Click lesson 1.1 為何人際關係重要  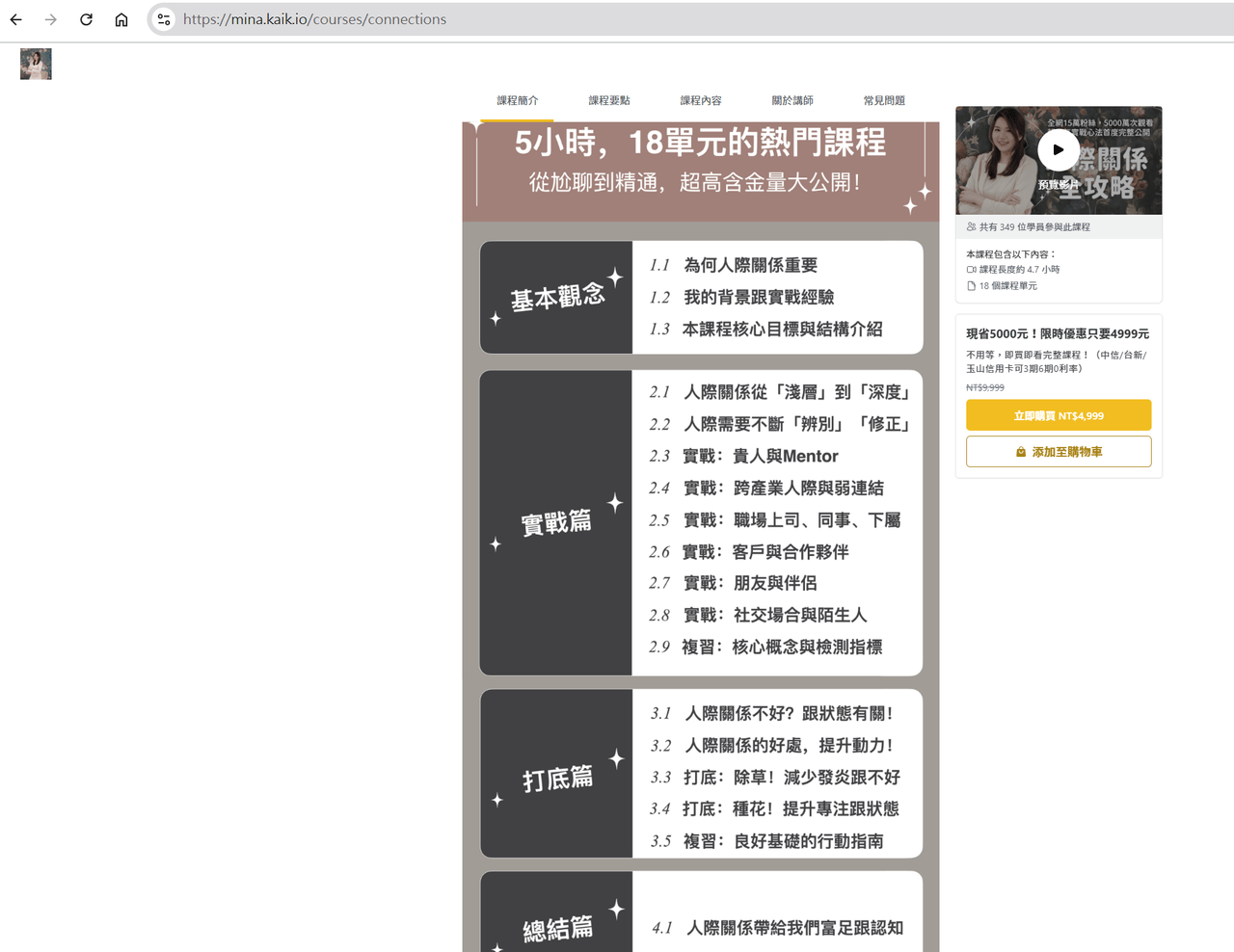click(x=734, y=265)
